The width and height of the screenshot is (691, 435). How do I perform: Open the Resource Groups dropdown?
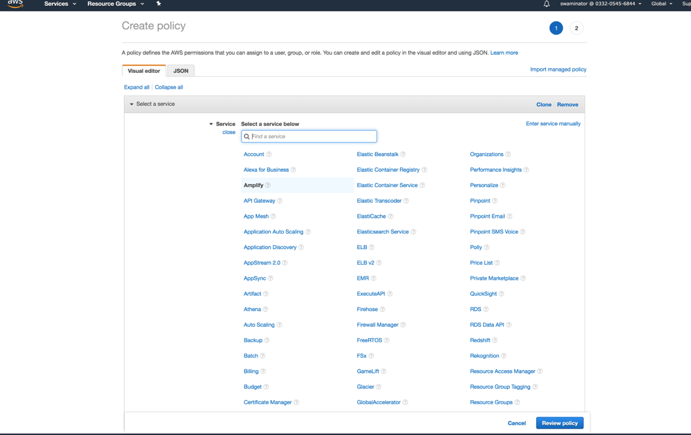point(115,4)
